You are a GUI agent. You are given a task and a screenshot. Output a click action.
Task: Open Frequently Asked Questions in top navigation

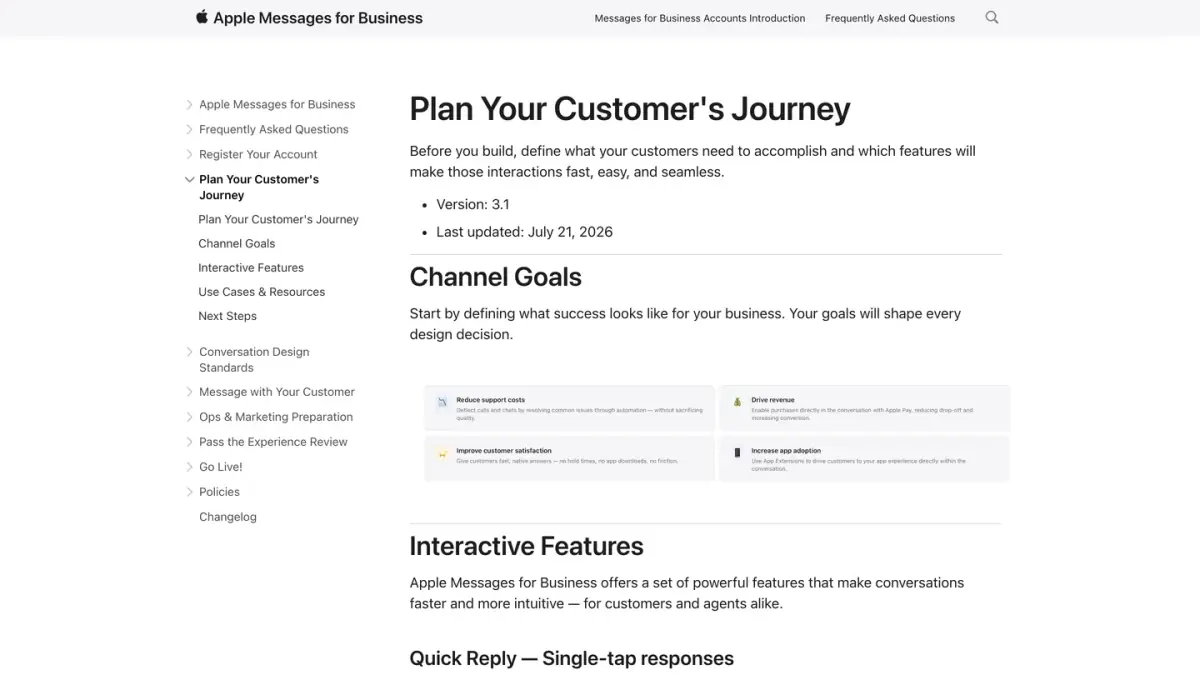coord(890,18)
